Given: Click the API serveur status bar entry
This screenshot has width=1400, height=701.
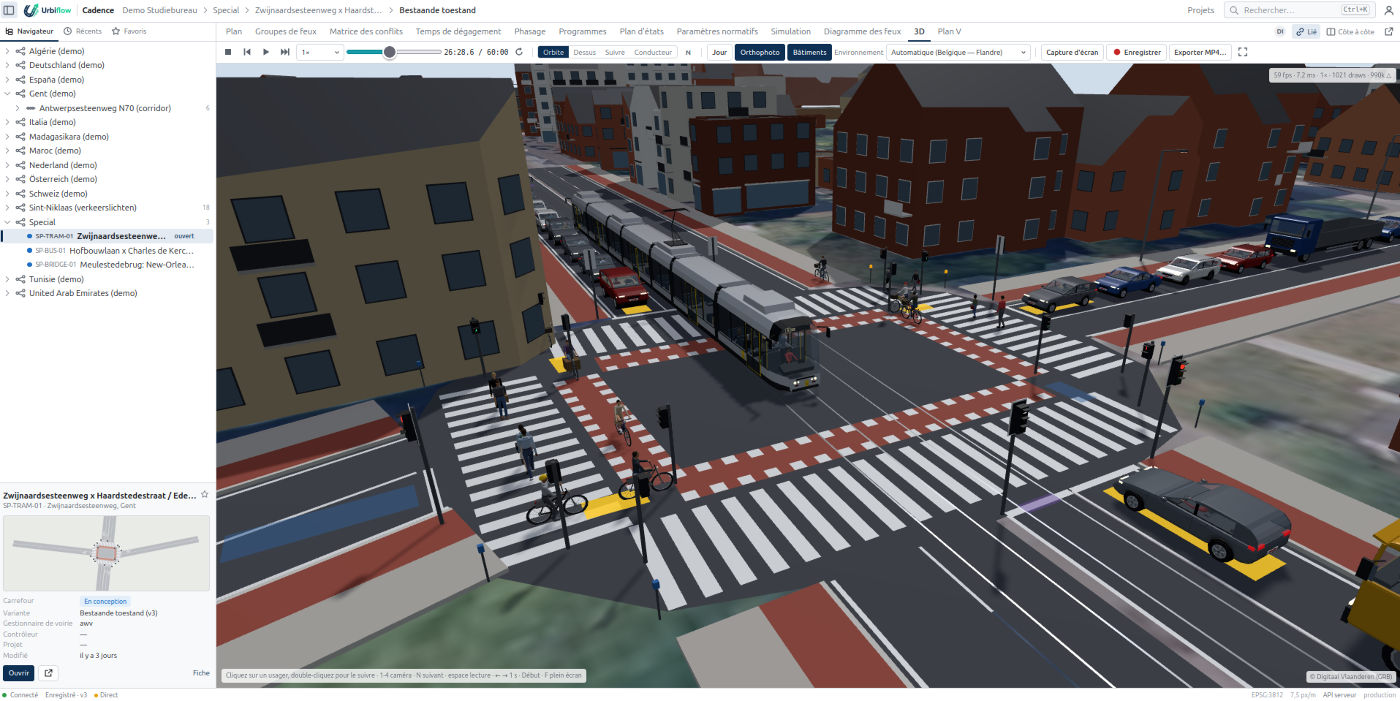Looking at the screenshot, I should point(1340,695).
